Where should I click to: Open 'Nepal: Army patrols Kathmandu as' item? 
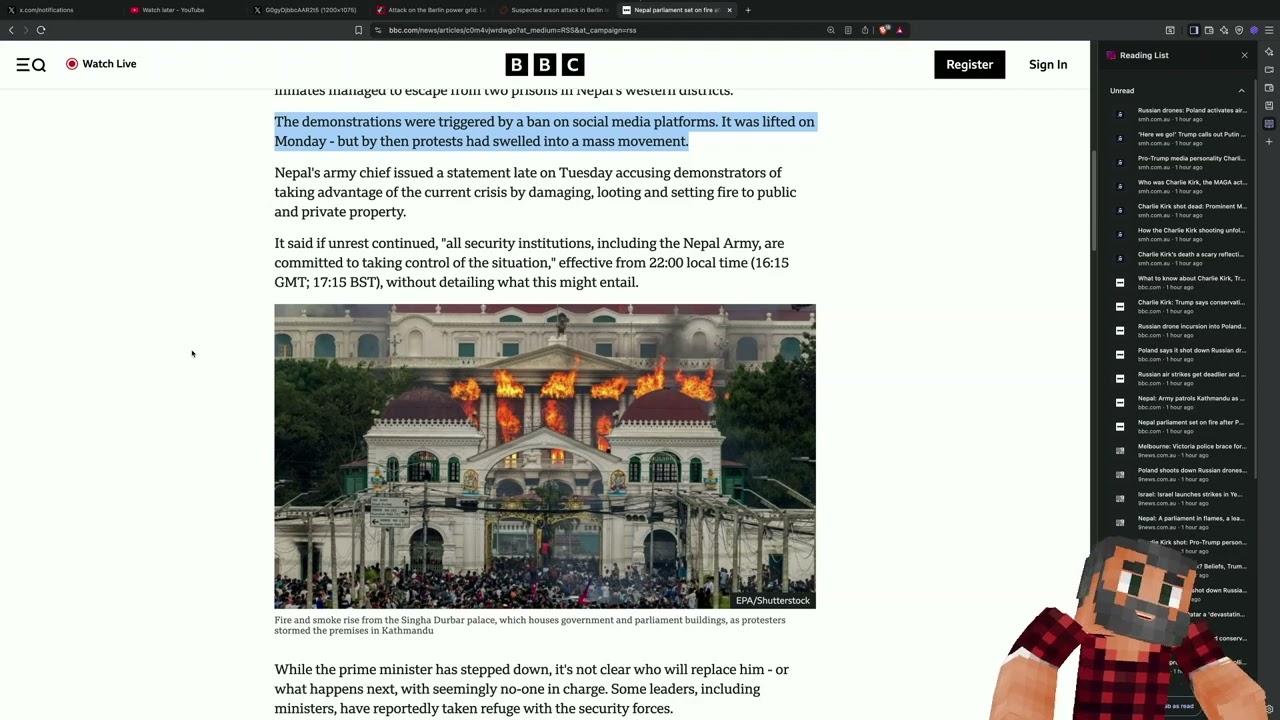[x=1180, y=403]
